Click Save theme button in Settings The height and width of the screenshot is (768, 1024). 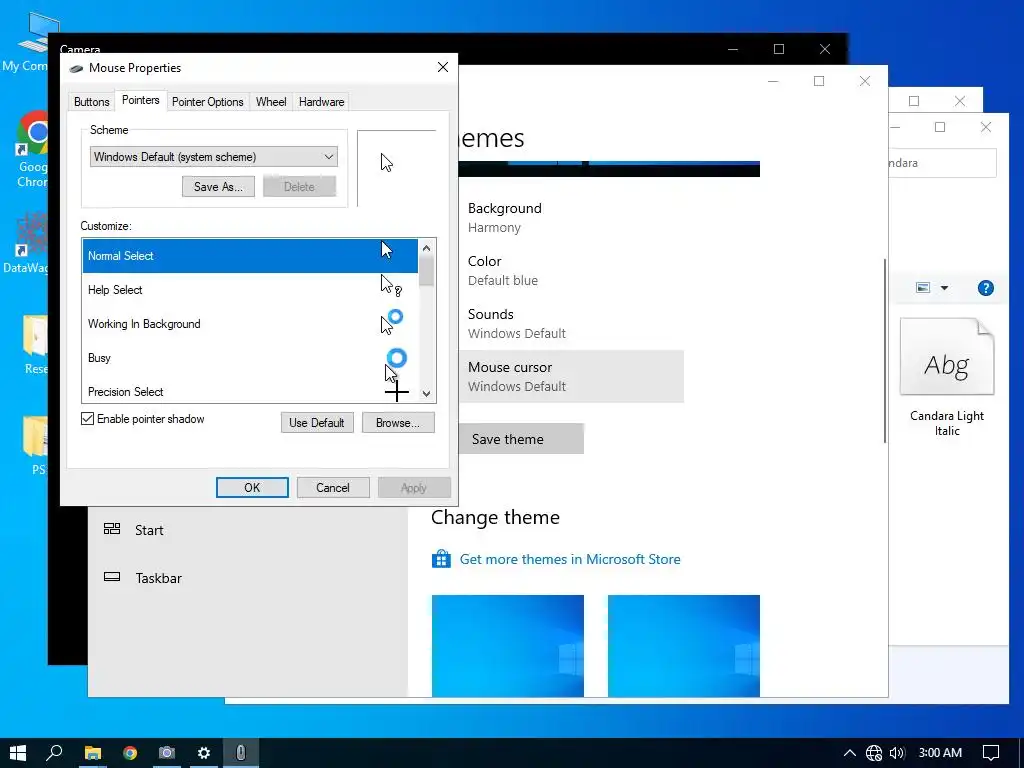521,439
